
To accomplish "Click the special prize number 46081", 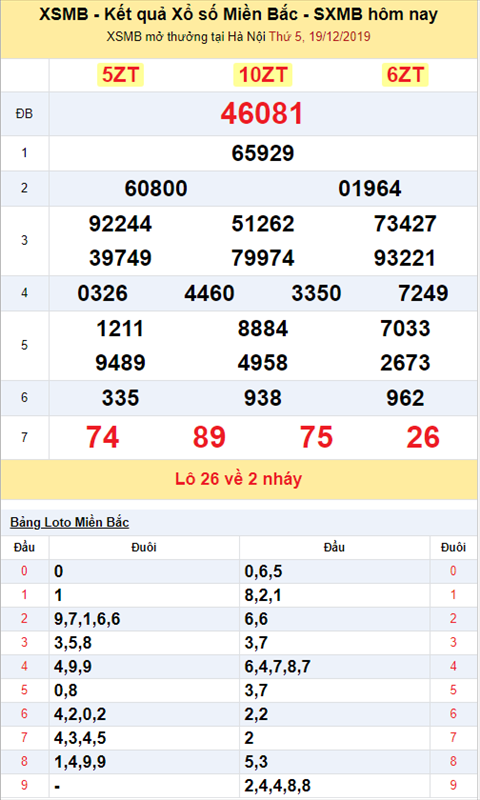I will (x=262, y=113).
